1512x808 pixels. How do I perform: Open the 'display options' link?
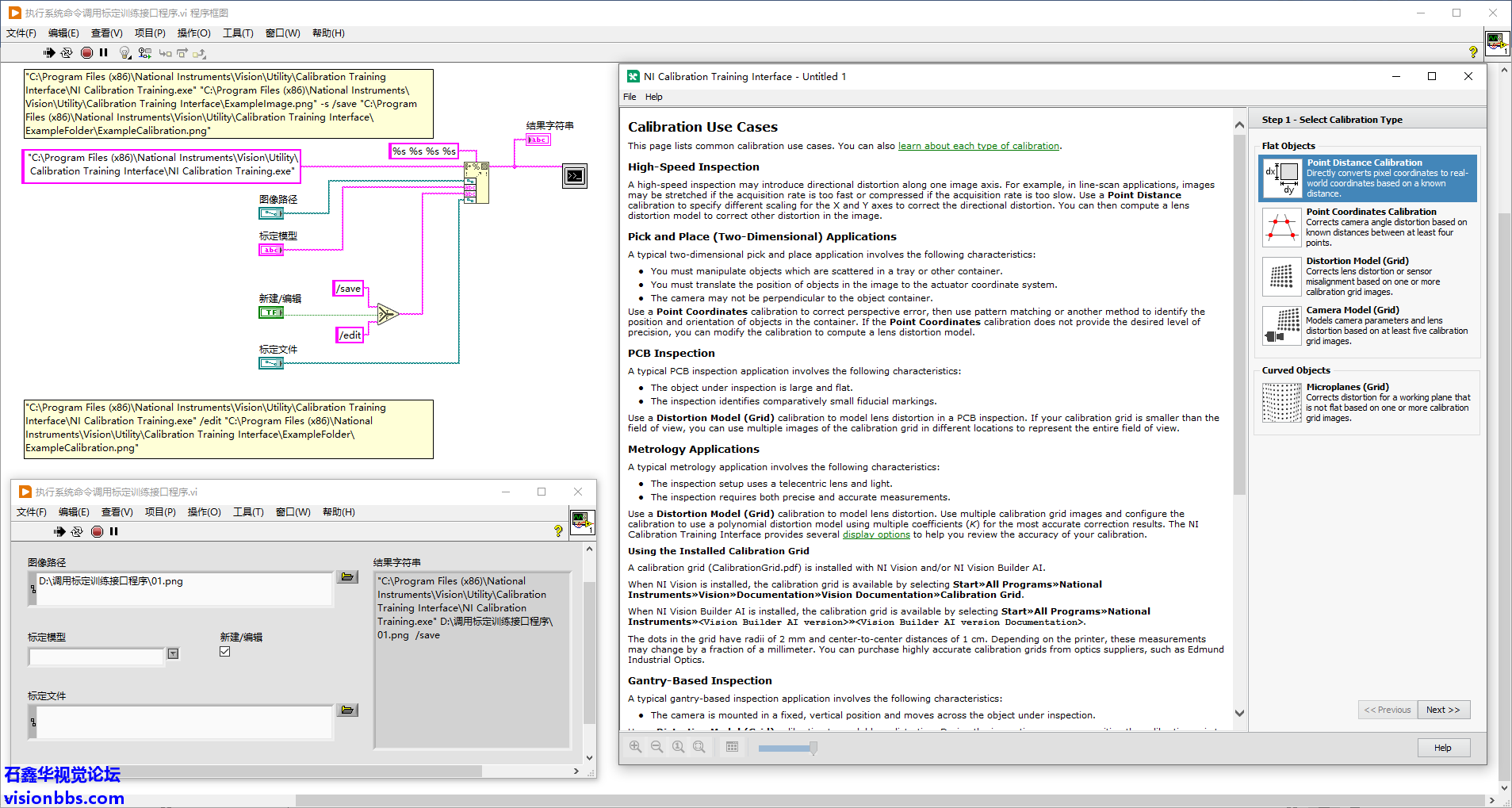[x=876, y=534]
